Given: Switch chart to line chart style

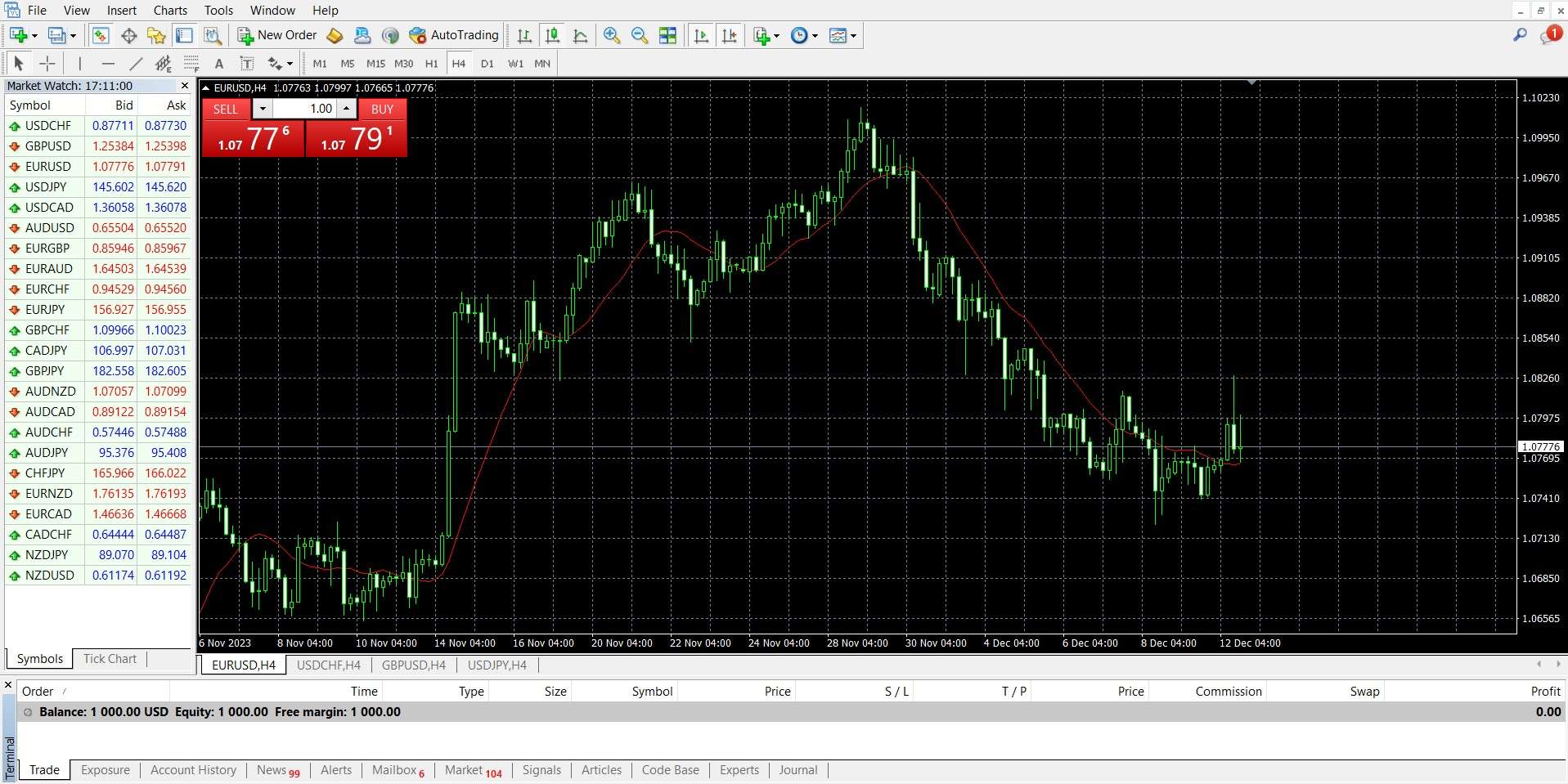Looking at the screenshot, I should pyautogui.click(x=581, y=35).
